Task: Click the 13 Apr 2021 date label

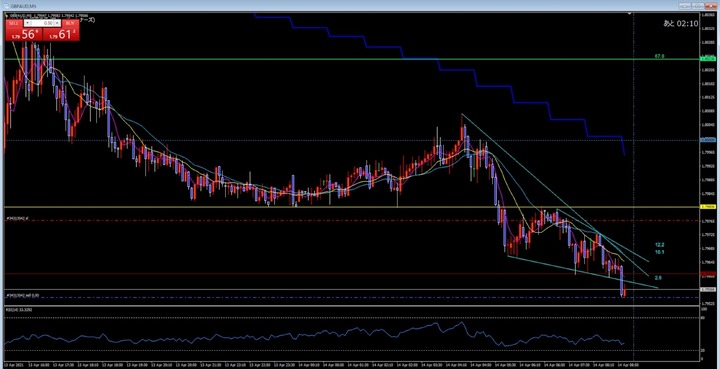Action: (14, 364)
